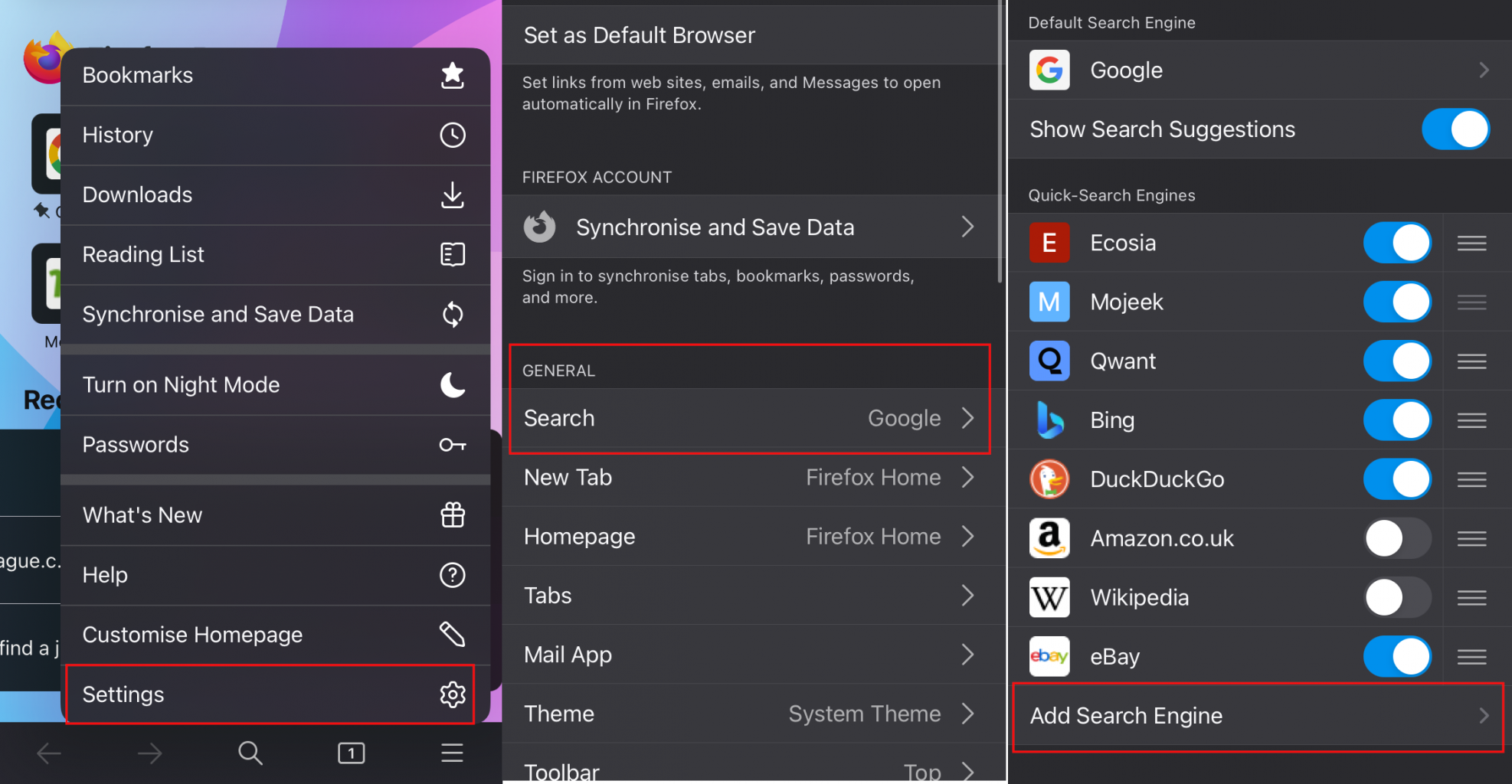The image size is (1512, 784).
Task: Click the Customise Homepage pencil icon
Action: pos(453,634)
